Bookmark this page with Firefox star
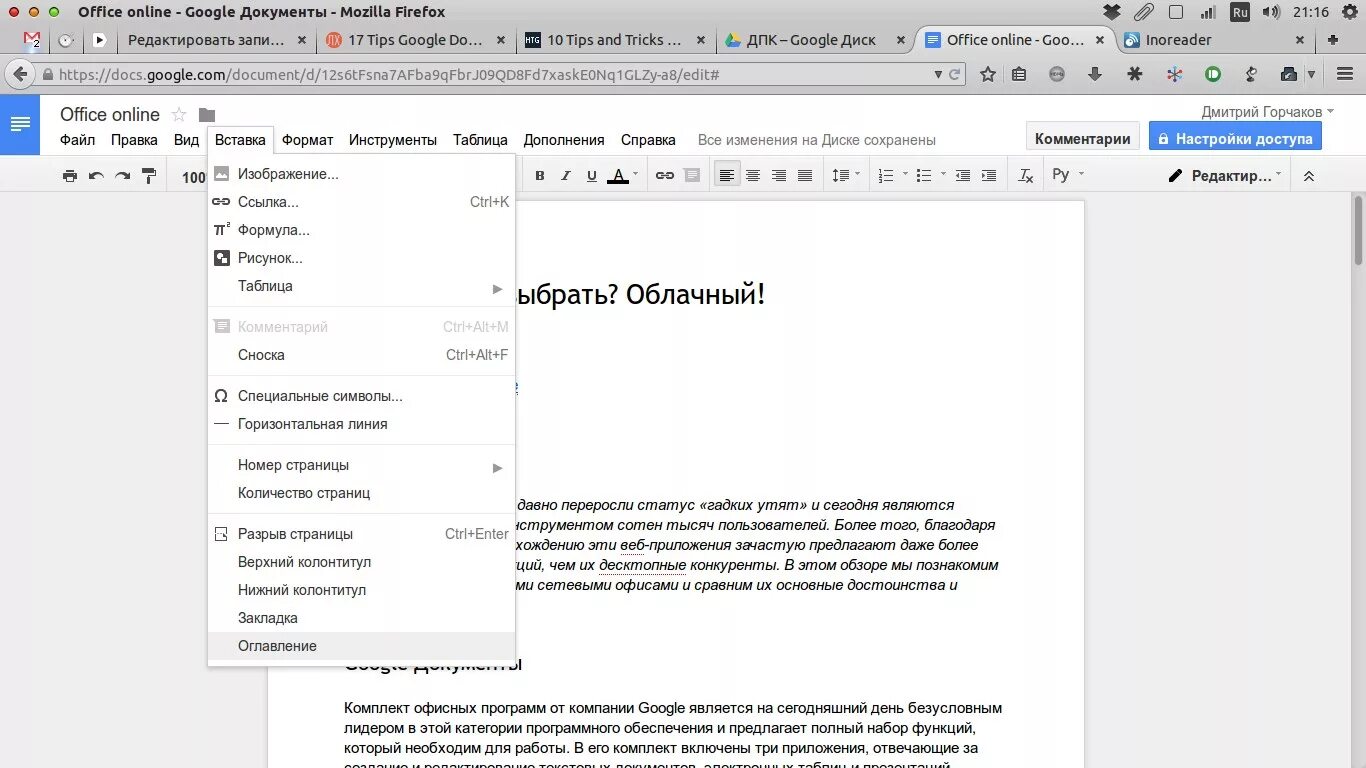The width and height of the screenshot is (1366, 768). tap(988, 74)
